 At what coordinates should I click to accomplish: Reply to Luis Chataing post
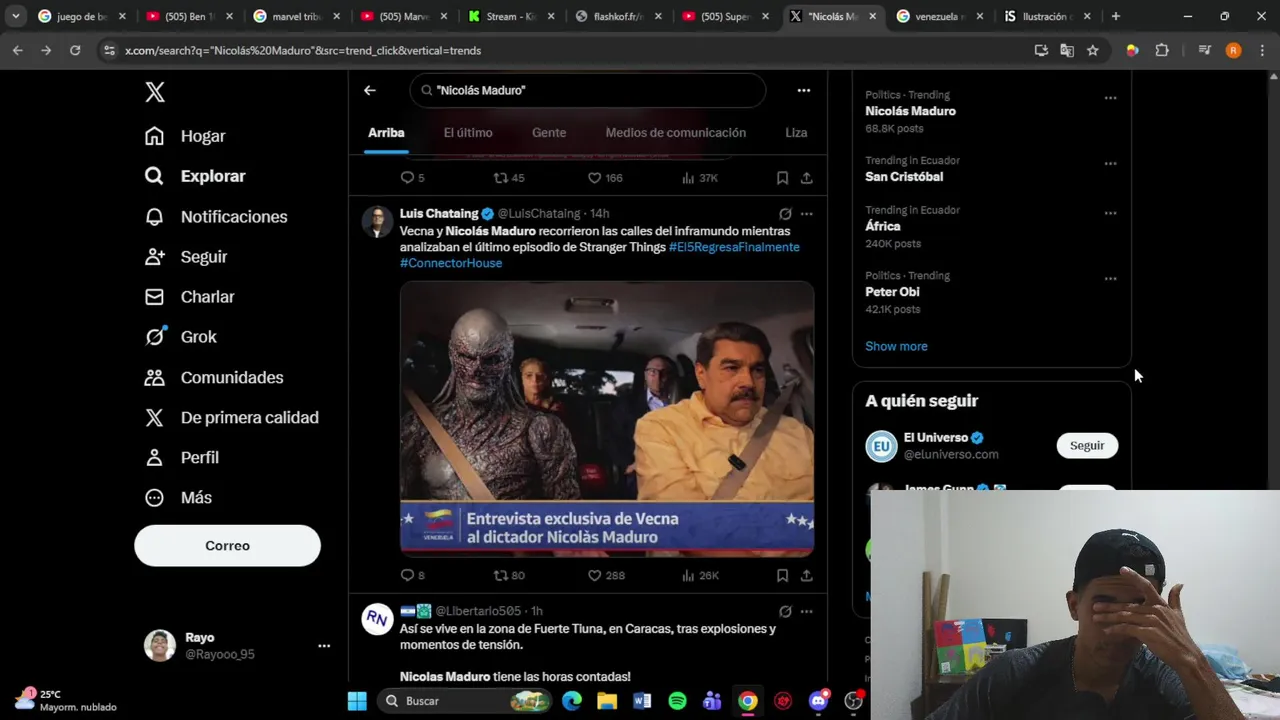point(412,576)
